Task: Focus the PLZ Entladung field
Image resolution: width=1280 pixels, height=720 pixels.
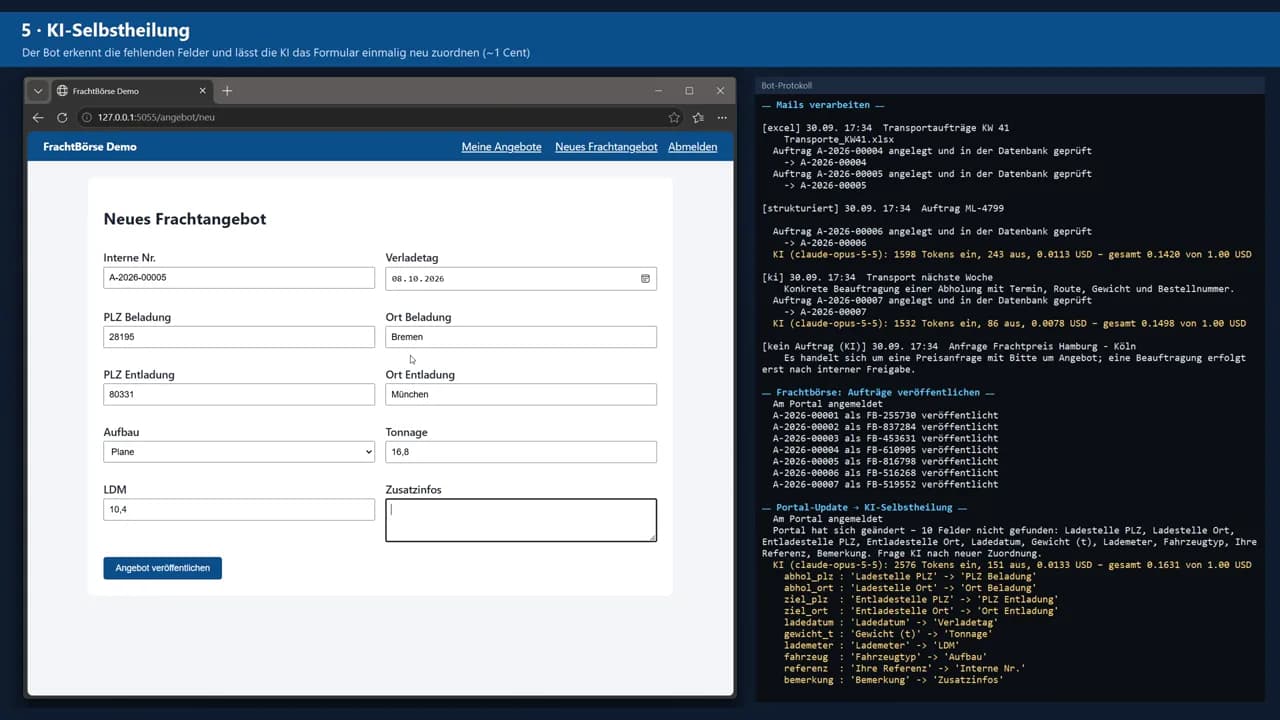Action: tap(239, 394)
